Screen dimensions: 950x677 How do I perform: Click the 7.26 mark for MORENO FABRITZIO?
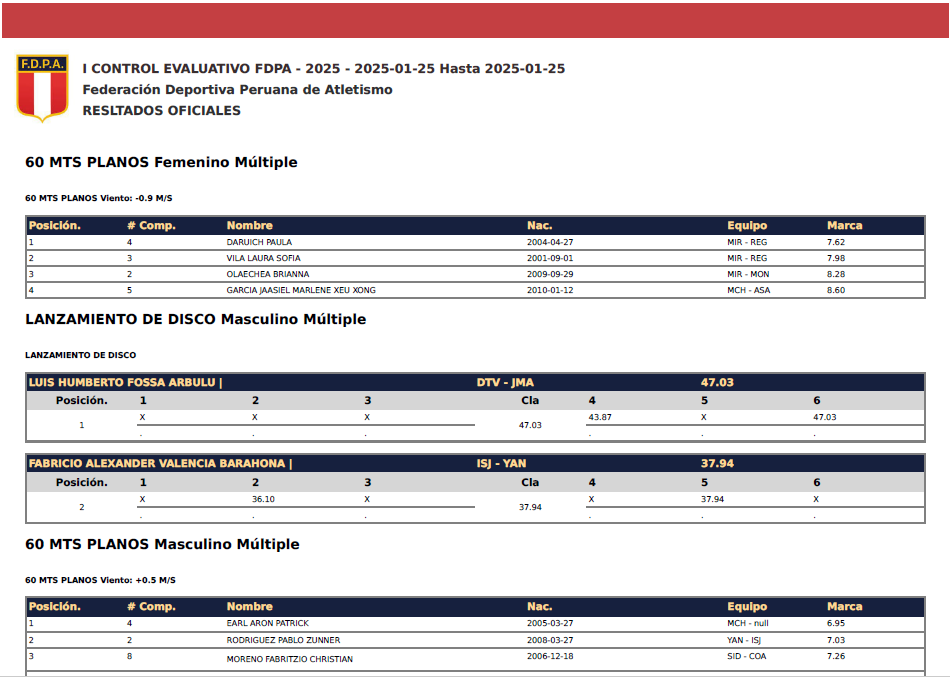836,657
